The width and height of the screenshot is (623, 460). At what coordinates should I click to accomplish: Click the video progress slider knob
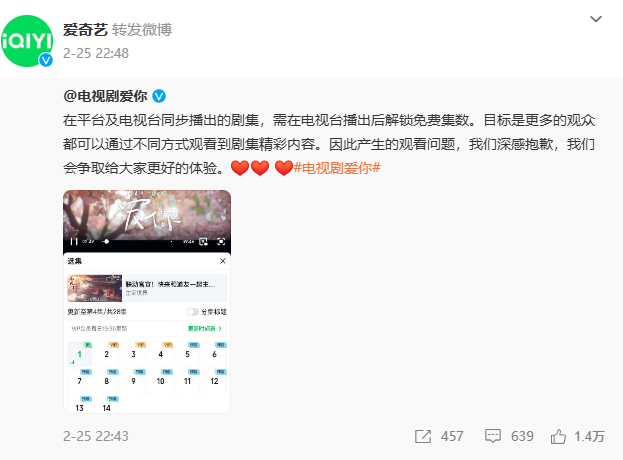point(106,242)
